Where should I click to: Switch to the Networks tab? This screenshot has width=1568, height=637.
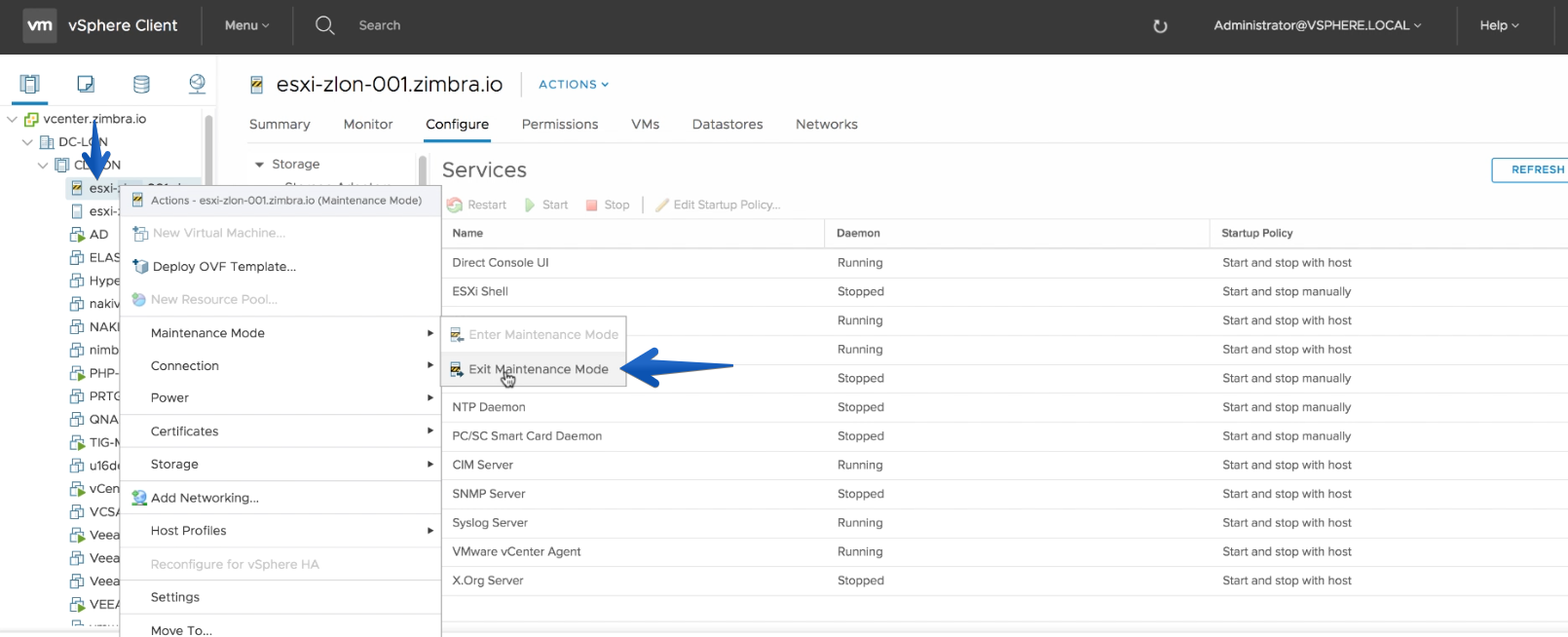[827, 125]
